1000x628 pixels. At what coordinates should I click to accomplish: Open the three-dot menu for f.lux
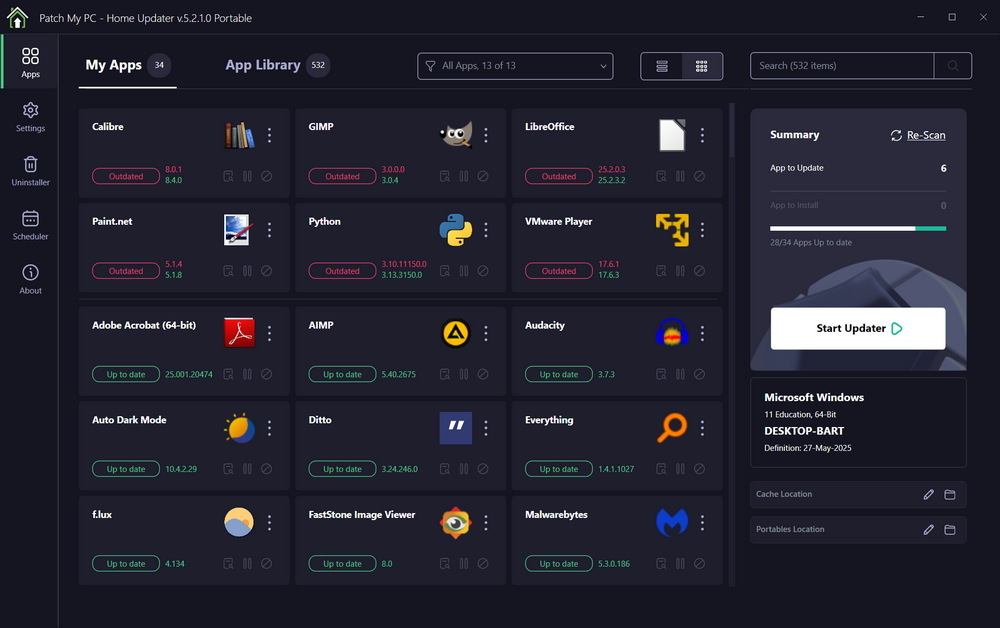point(269,522)
